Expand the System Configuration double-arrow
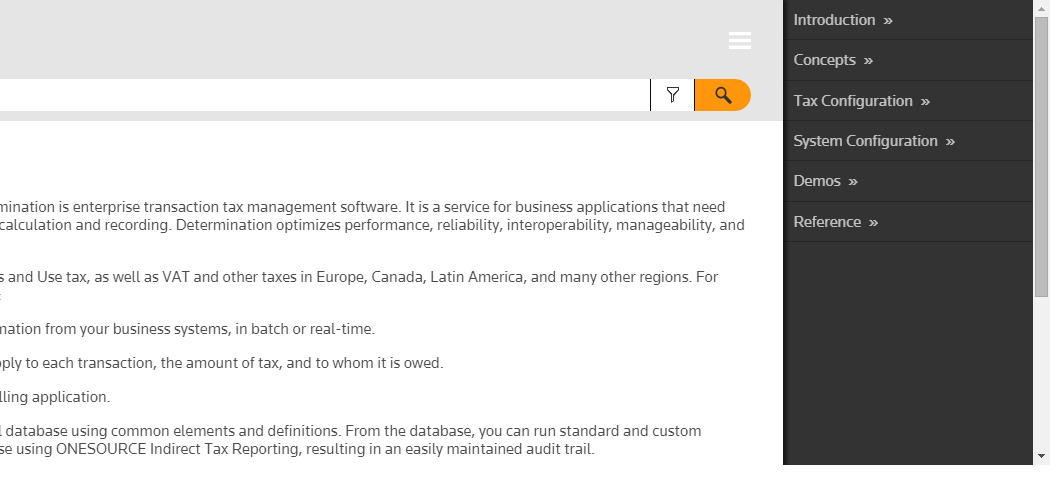This screenshot has height=493, width=1050. tap(950, 142)
